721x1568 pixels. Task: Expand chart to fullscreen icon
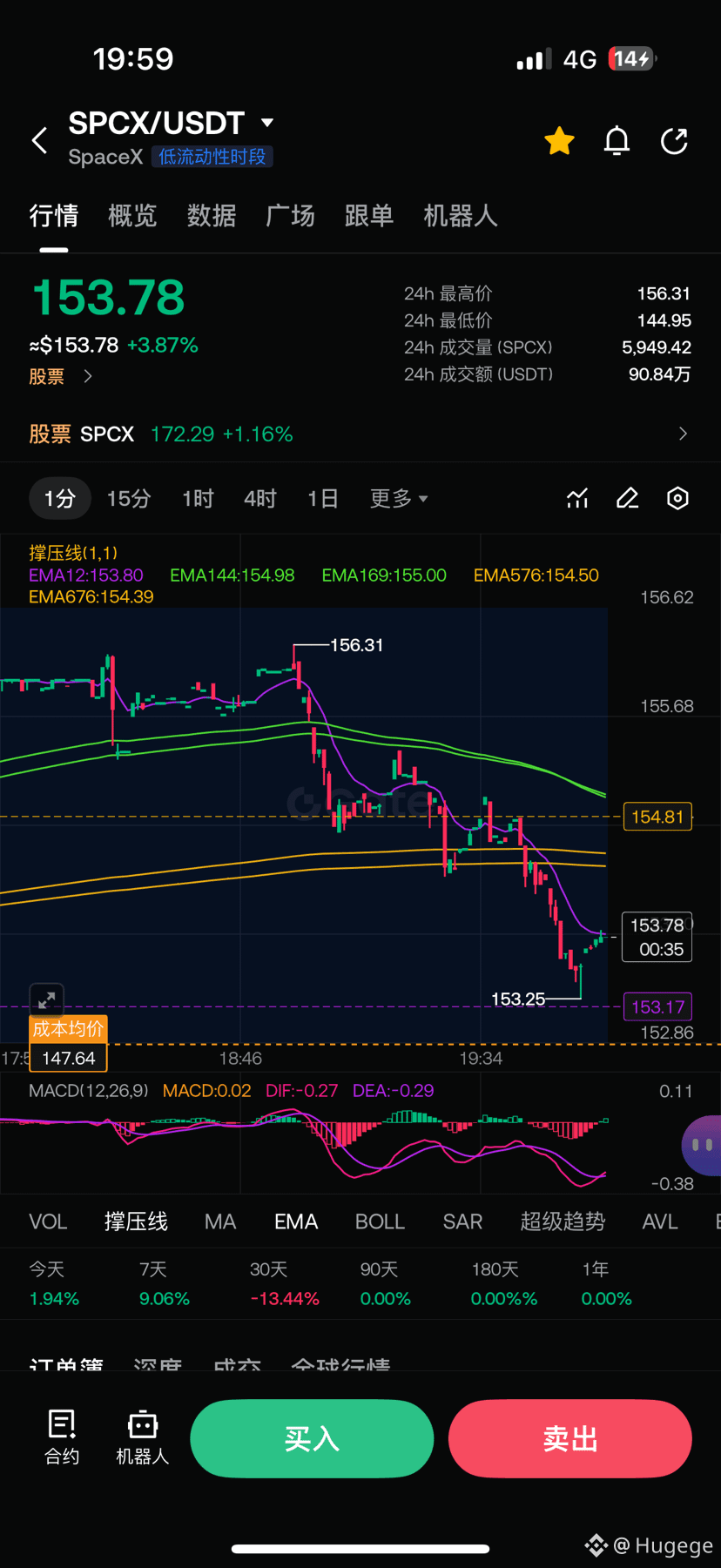click(x=47, y=999)
